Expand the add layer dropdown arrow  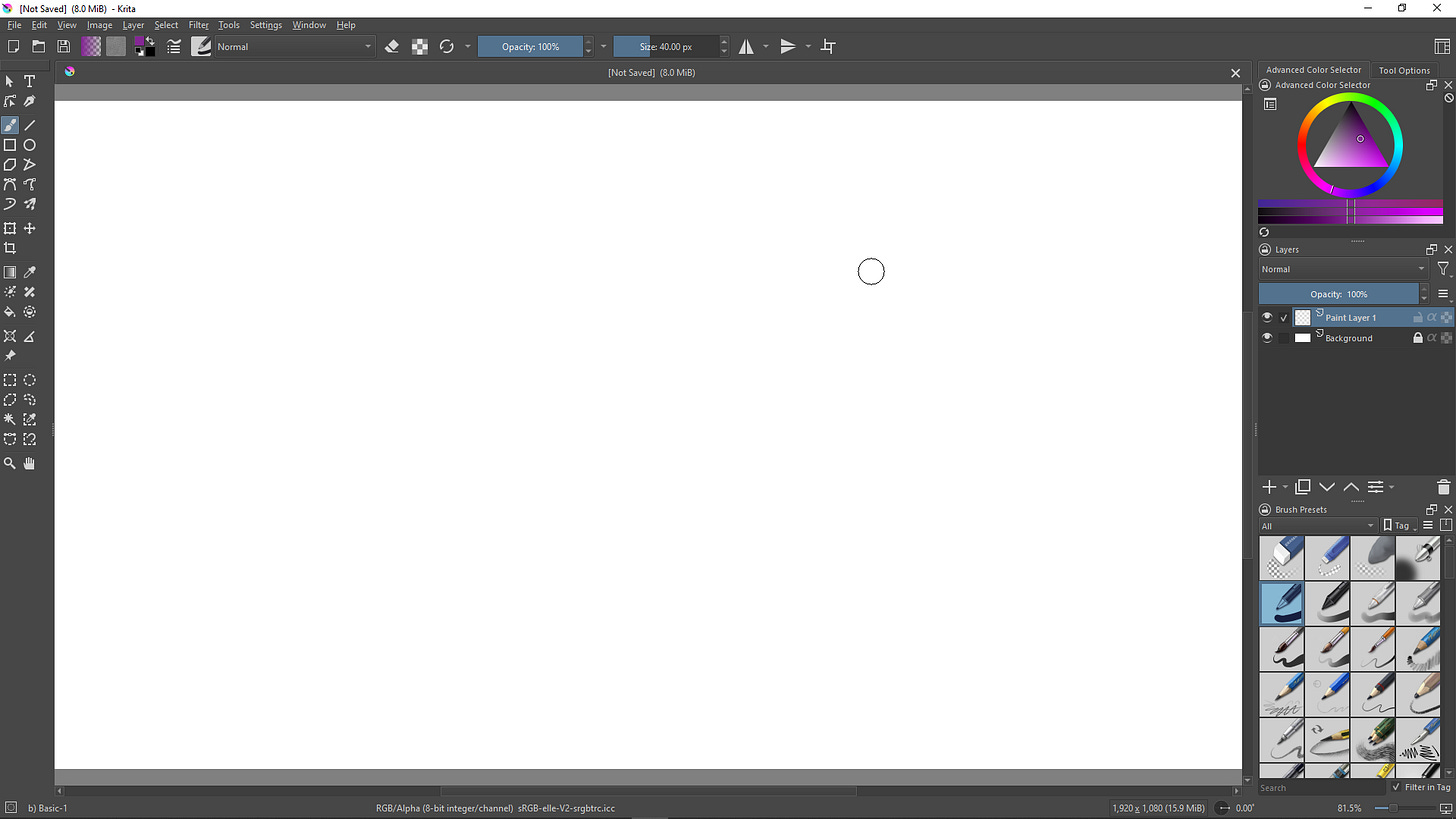click(x=1285, y=487)
